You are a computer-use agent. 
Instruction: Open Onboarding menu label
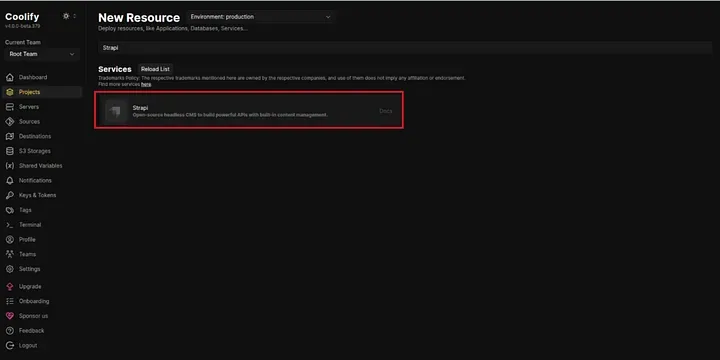(x=34, y=301)
